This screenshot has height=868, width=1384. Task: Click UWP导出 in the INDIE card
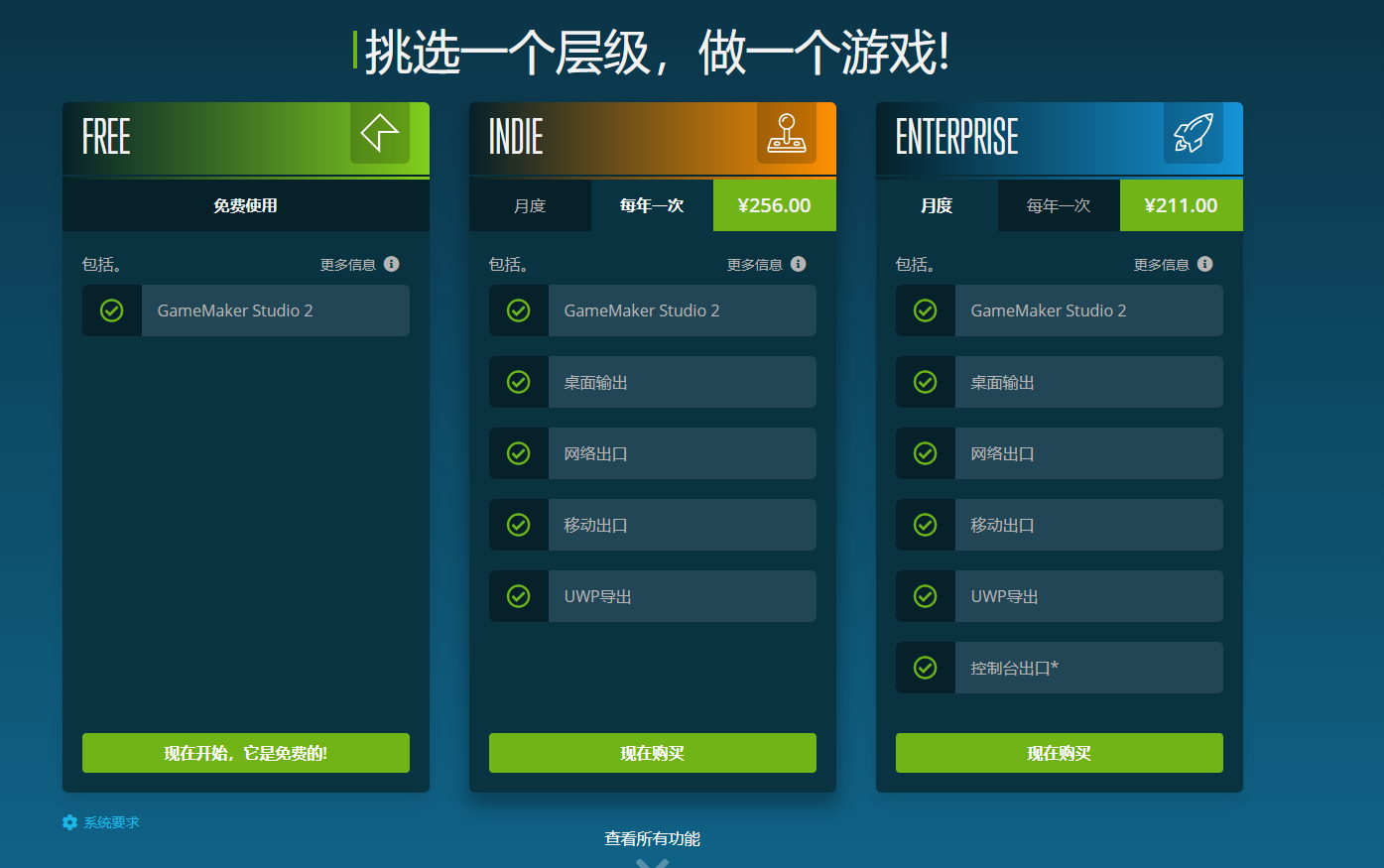point(598,596)
